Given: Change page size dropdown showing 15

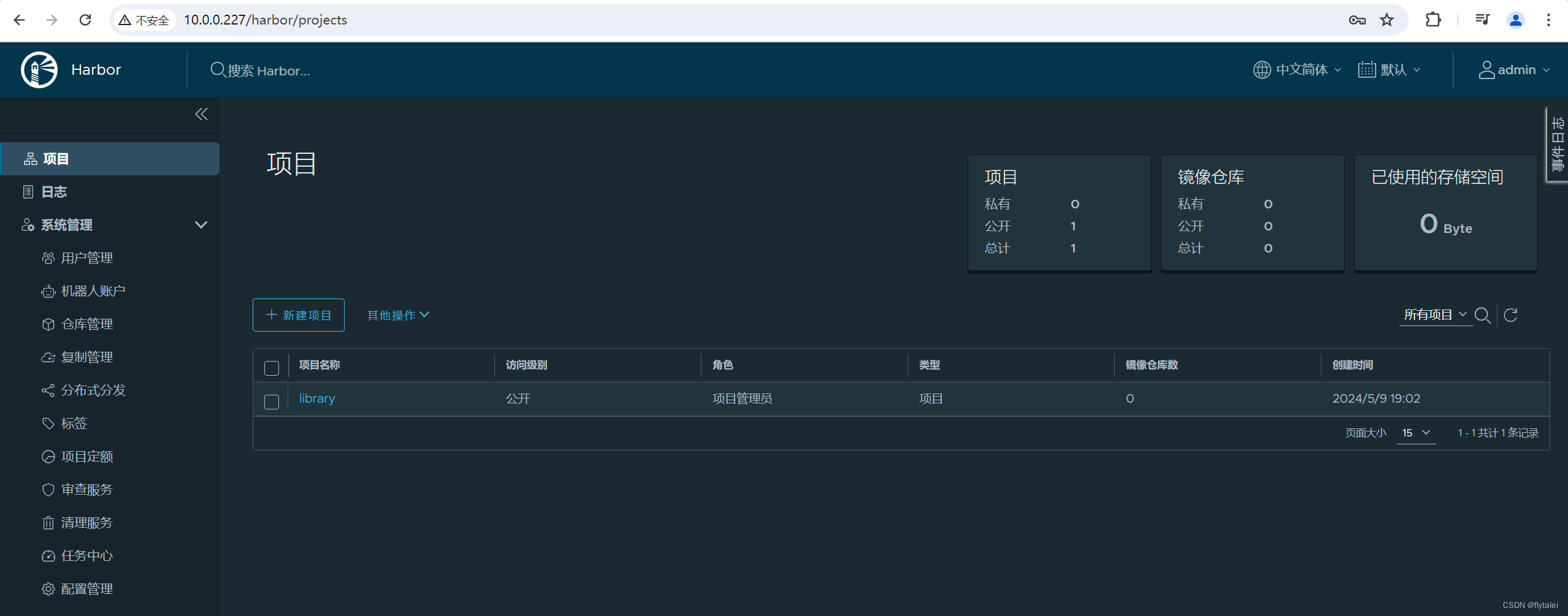Looking at the screenshot, I should (x=1416, y=433).
